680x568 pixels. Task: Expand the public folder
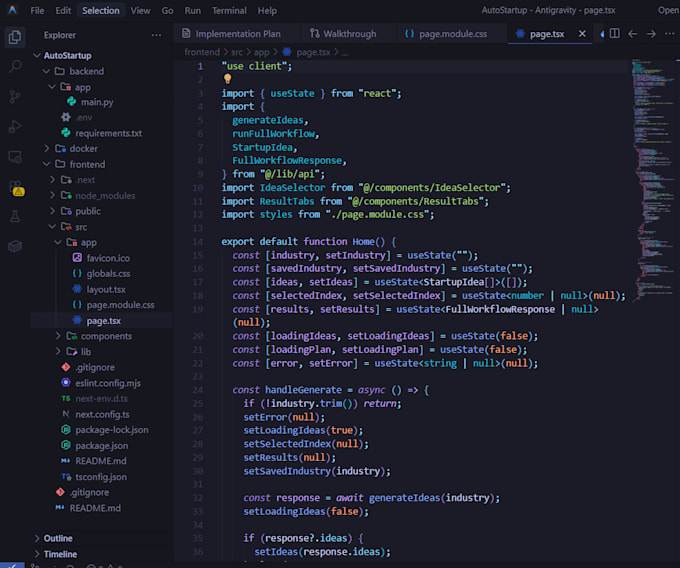click(x=52, y=211)
